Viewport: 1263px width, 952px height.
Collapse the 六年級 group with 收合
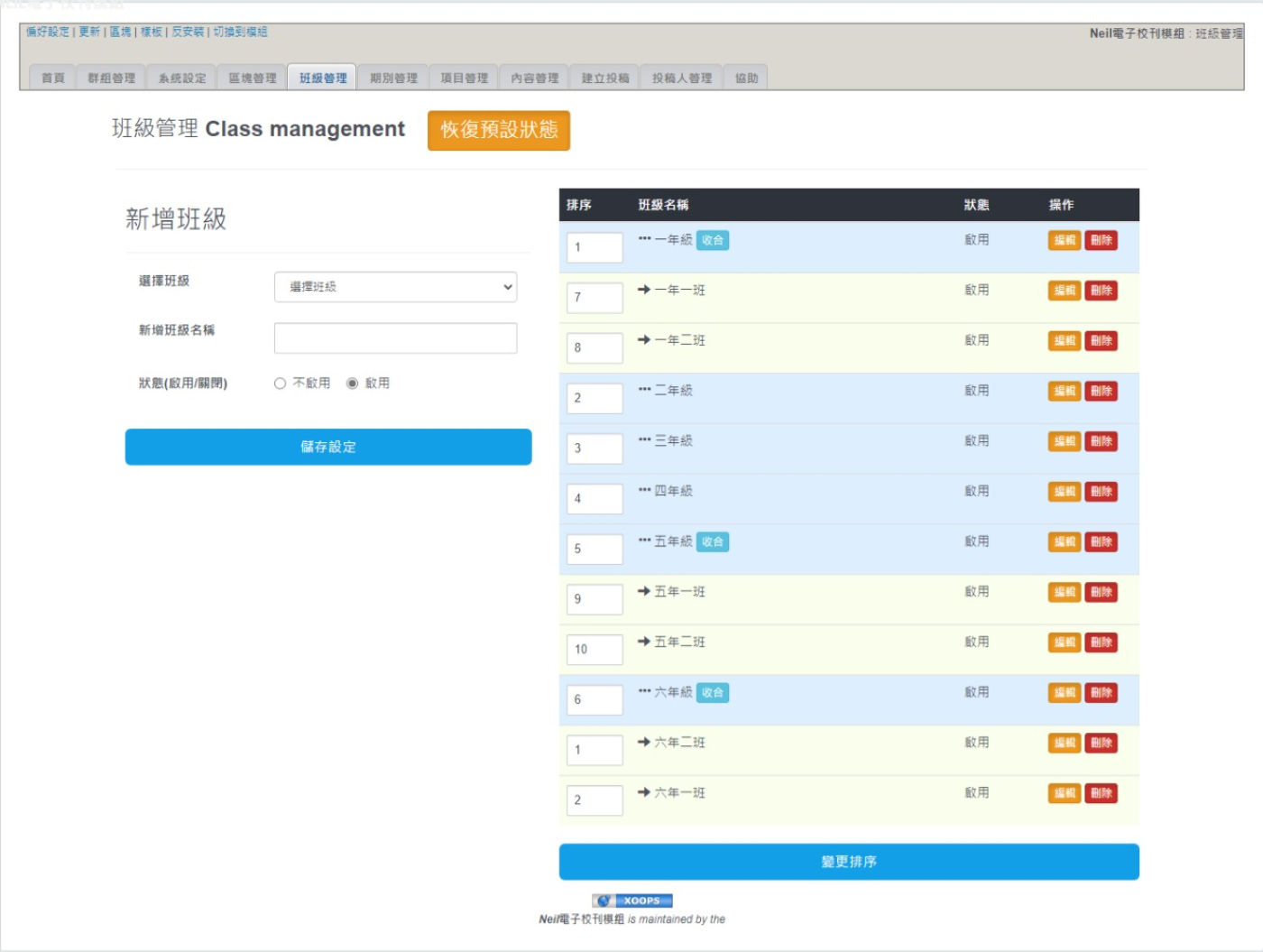pos(713,692)
